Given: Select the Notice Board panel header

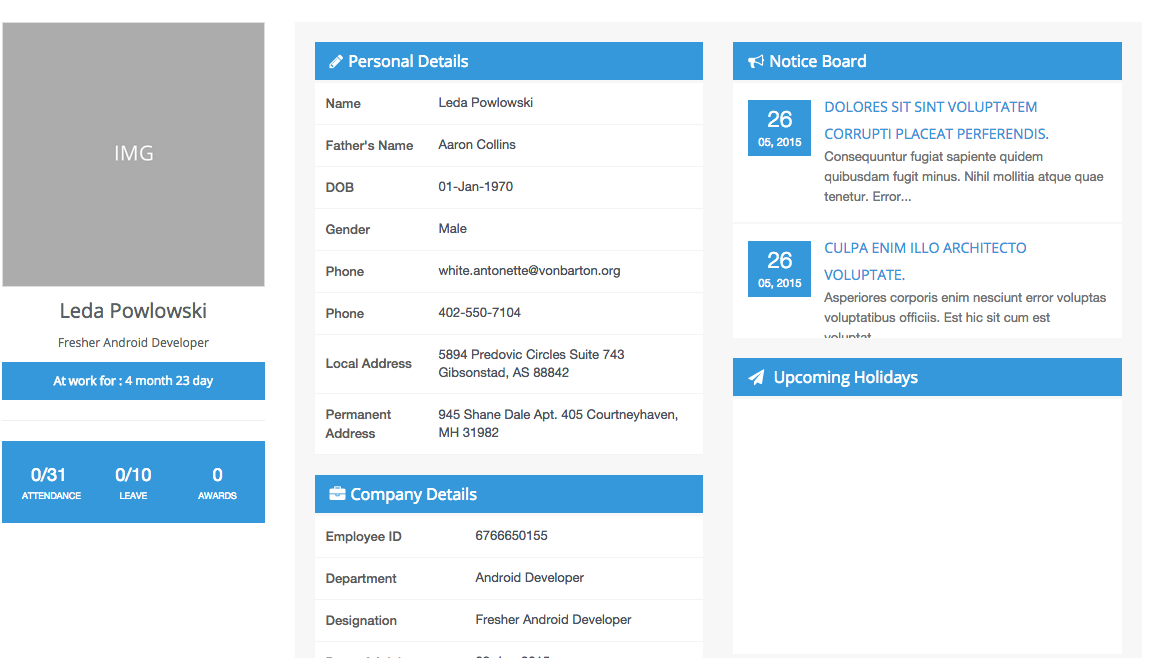Looking at the screenshot, I should tap(926, 62).
